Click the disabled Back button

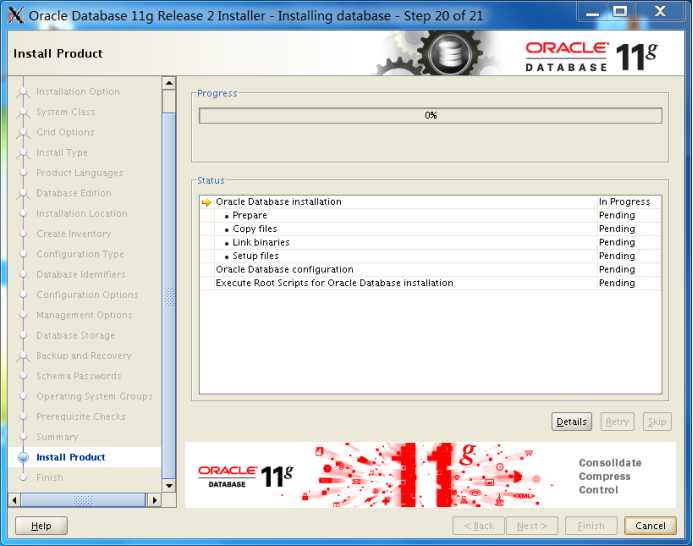click(x=478, y=525)
